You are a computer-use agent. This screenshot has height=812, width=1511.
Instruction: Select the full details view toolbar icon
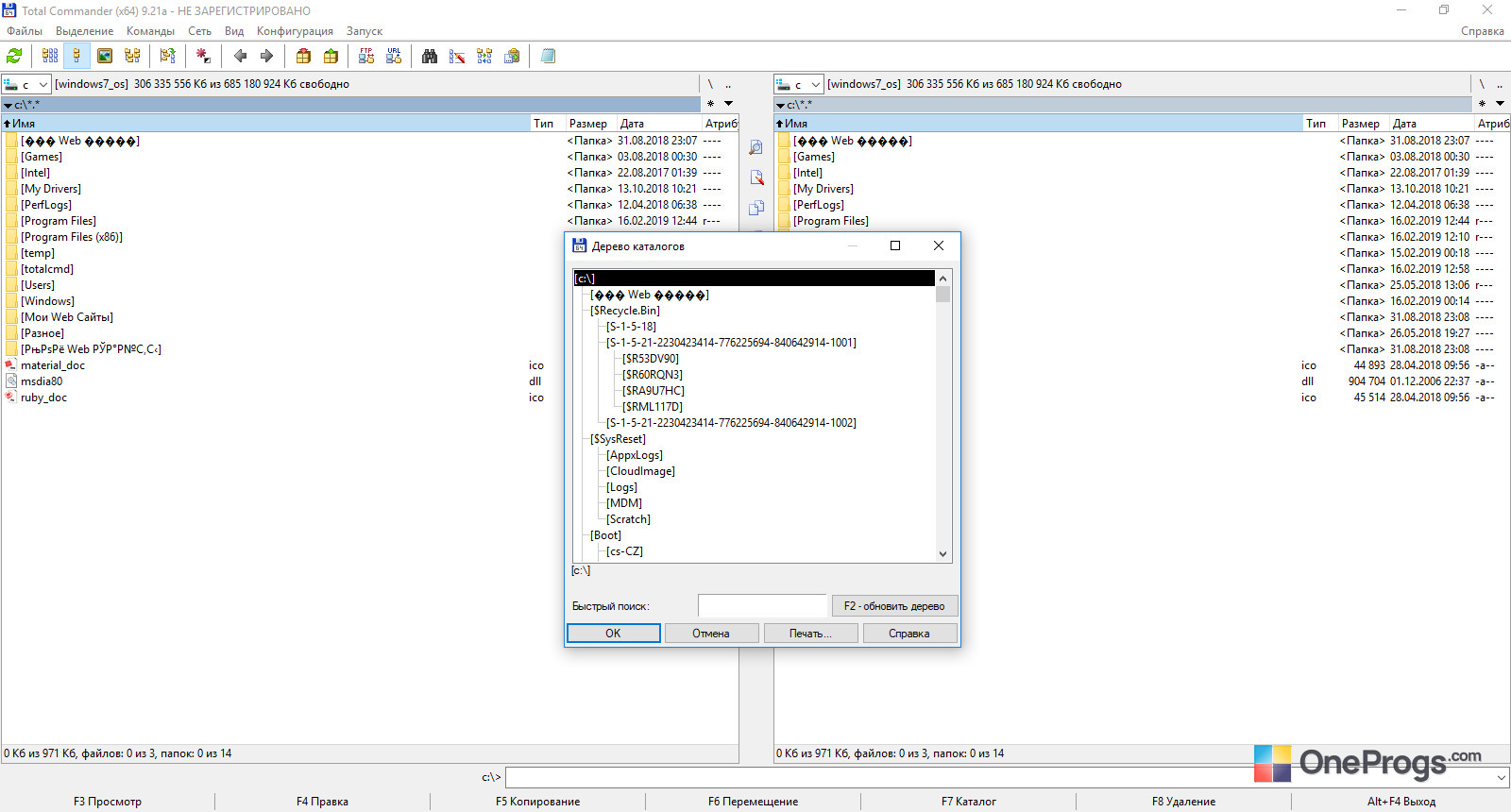pos(77,56)
